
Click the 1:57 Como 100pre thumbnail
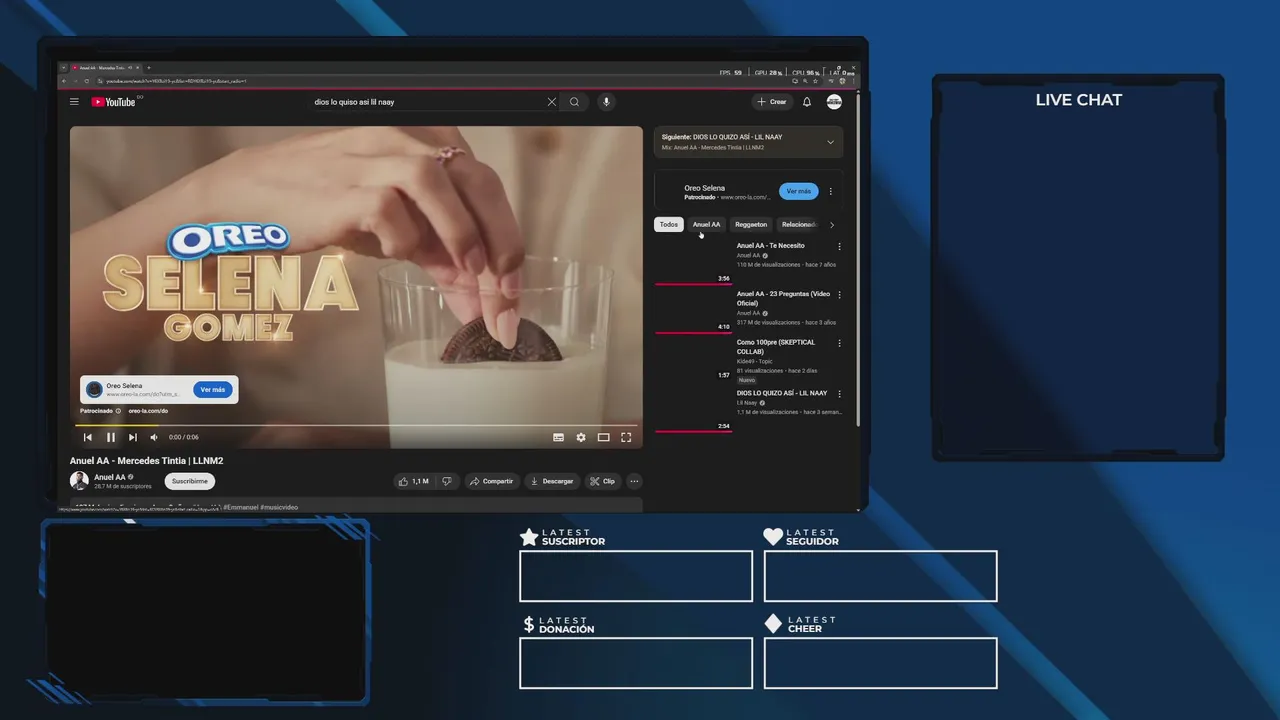coord(693,360)
